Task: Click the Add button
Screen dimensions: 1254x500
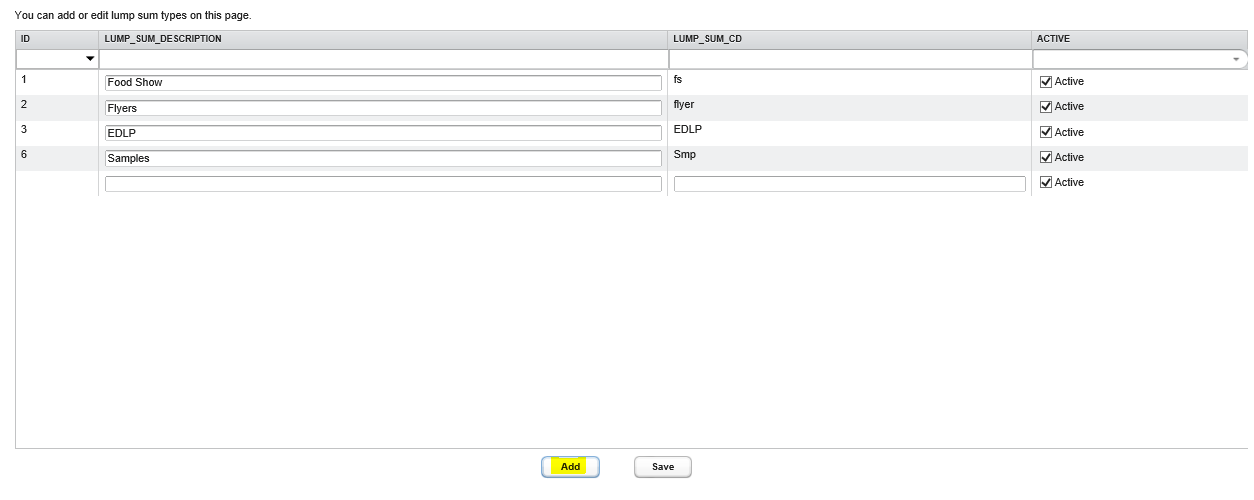Action: pyautogui.click(x=570, y=467)
